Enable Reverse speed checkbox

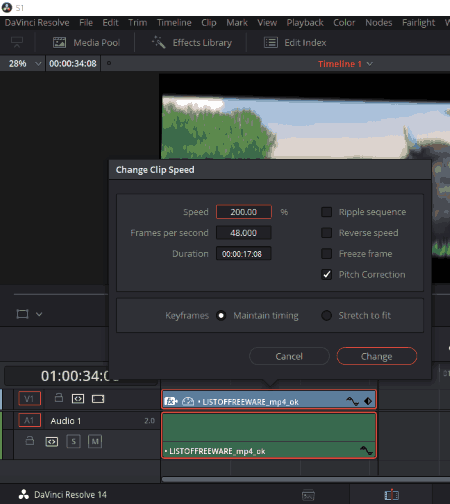pyautogui.click(x=326, y=233)
